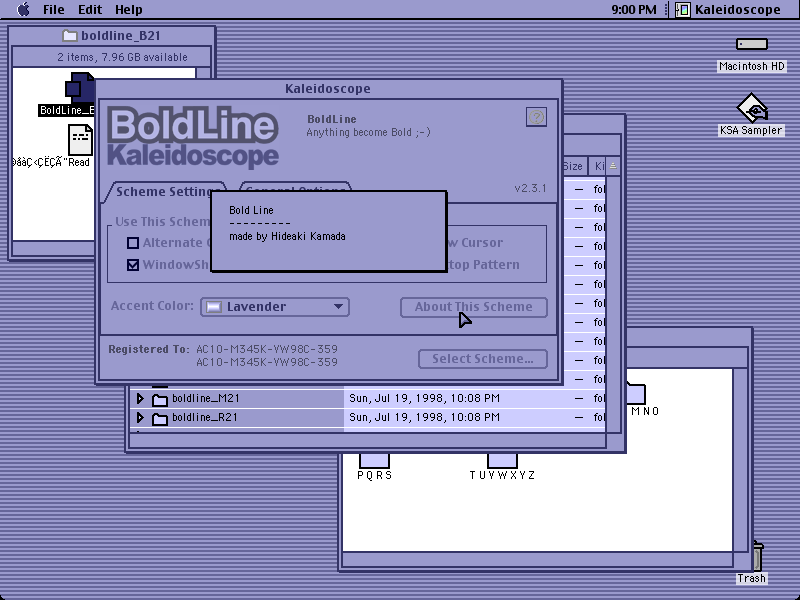
Task: Select the Macintosh HD disk icon
Action: pos(752,45)
